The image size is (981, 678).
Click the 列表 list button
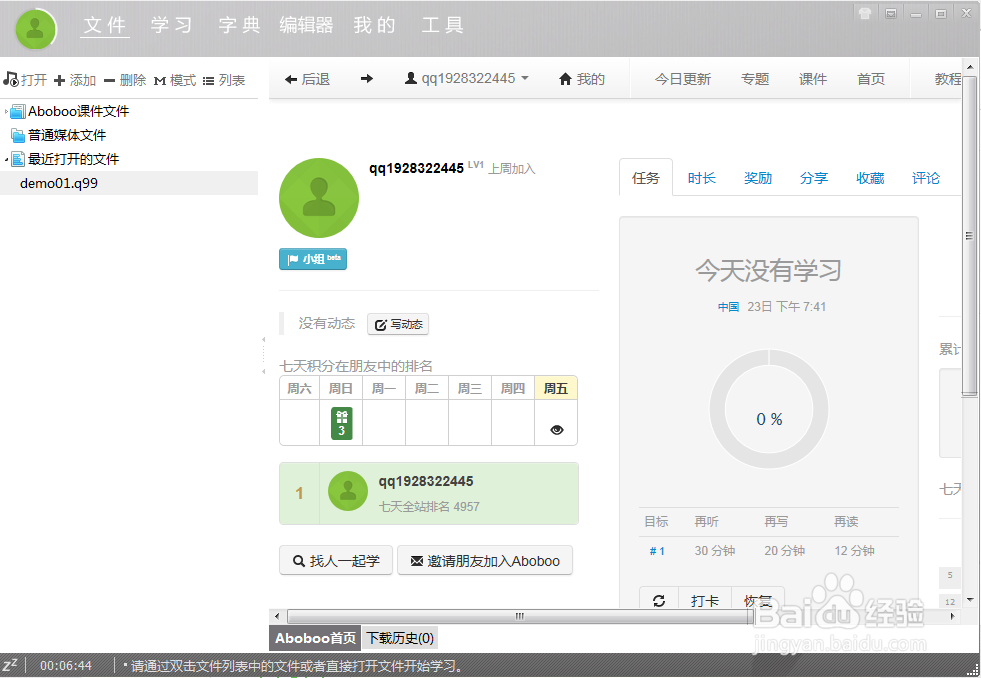tap(224, 80)
